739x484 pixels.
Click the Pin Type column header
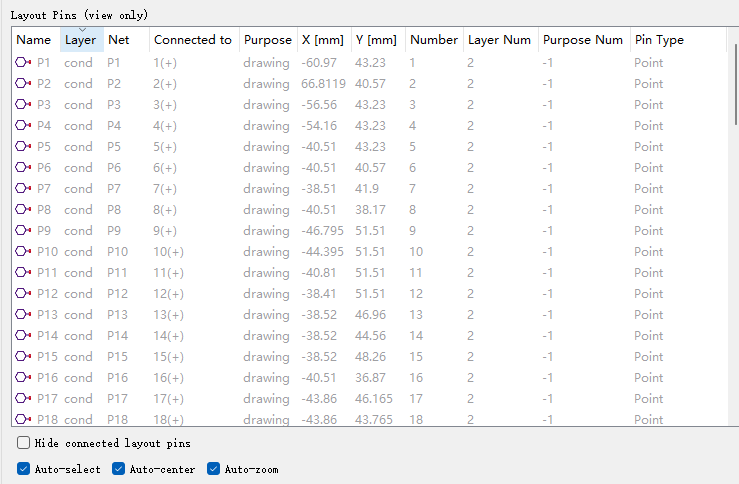[x=659, y=40]
